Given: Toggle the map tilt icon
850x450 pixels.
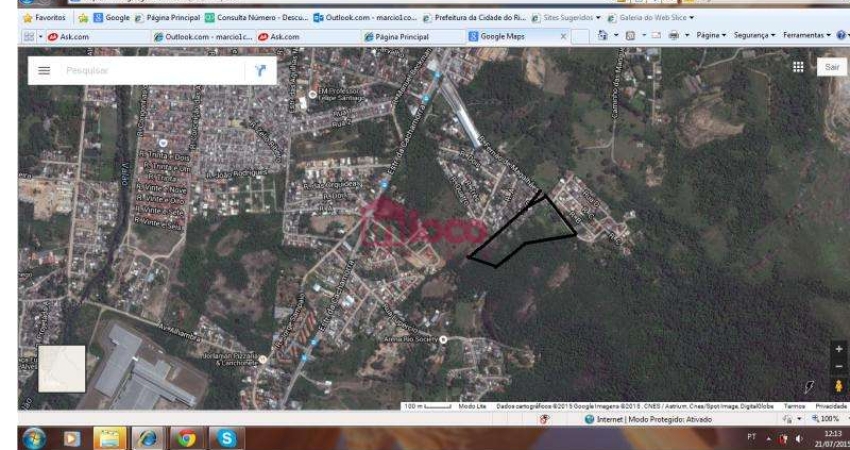Looking at the screenshot, I should coord(809,387).
